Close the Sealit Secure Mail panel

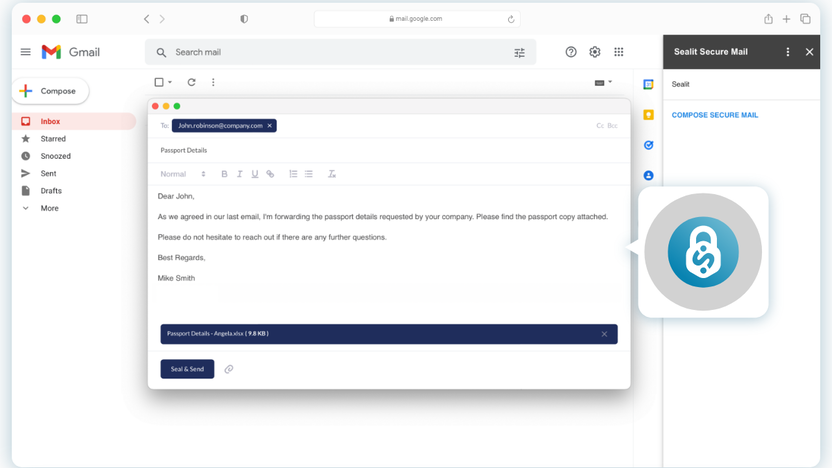(809, 52)
